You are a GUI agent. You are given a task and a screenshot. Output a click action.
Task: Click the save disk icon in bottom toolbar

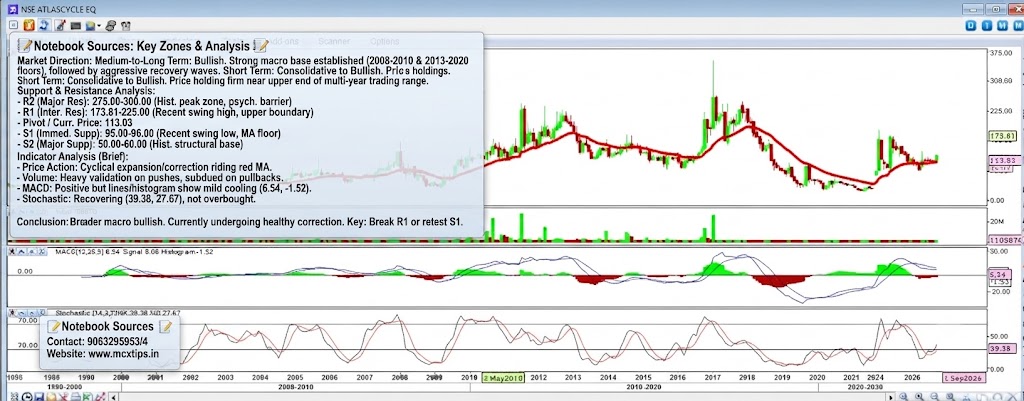point(39,397)
